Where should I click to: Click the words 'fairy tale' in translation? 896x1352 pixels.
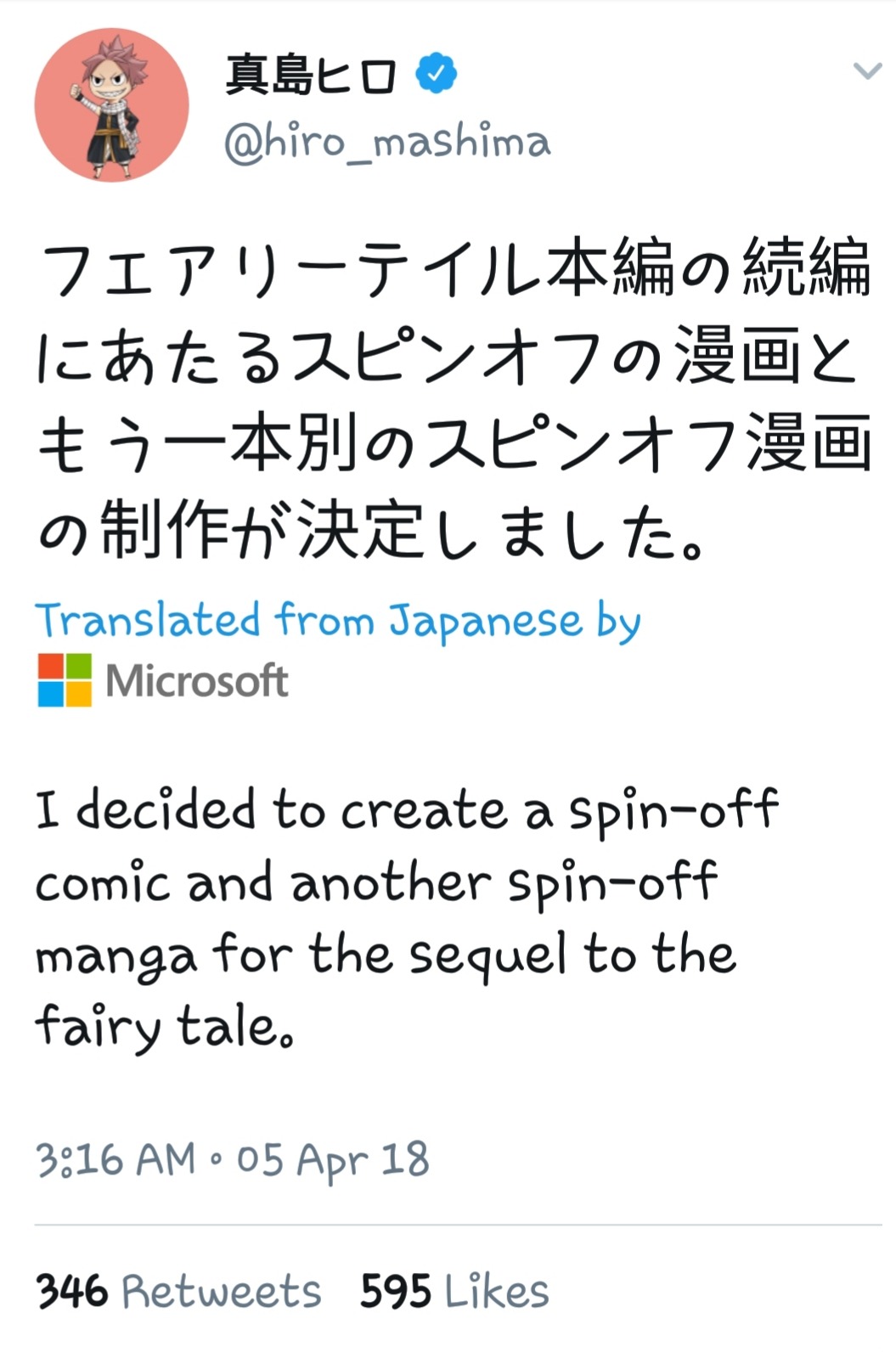point(161,1028)
